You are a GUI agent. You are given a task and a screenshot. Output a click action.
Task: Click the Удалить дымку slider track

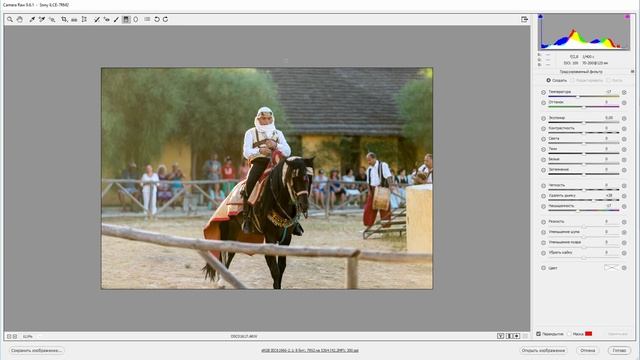coord(584,200)
